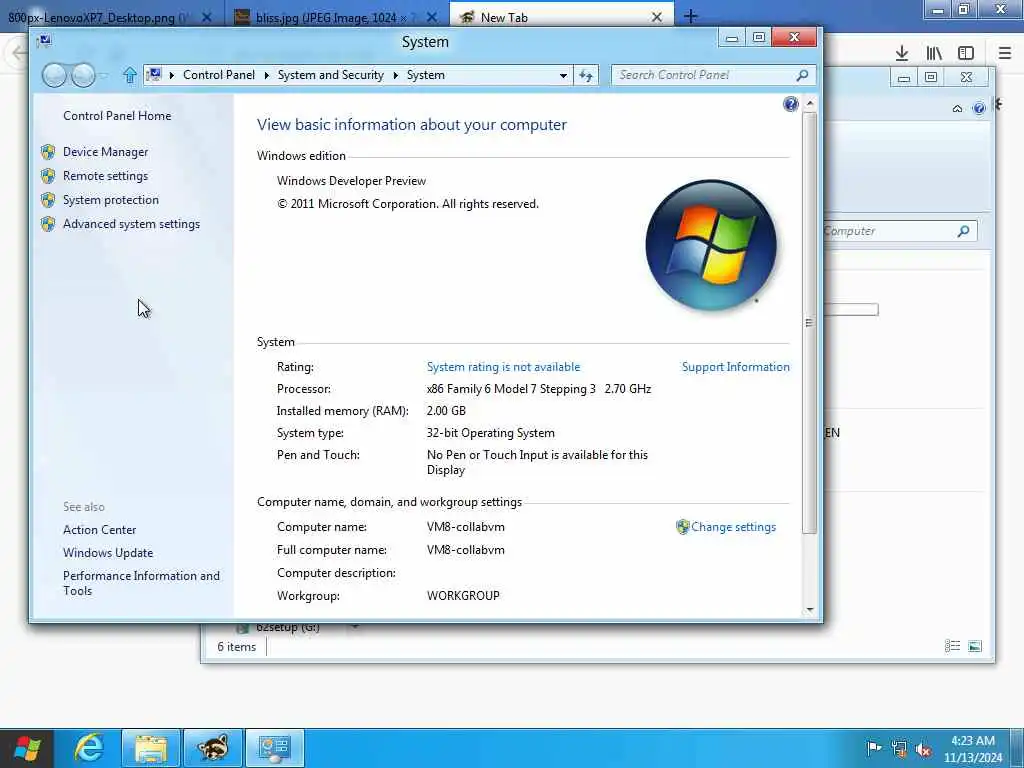Viewport: 1024px width, 768px height.
Task: Expand the arrow before Control Panel breadcrumb
Action: click(x=172, y=75)
